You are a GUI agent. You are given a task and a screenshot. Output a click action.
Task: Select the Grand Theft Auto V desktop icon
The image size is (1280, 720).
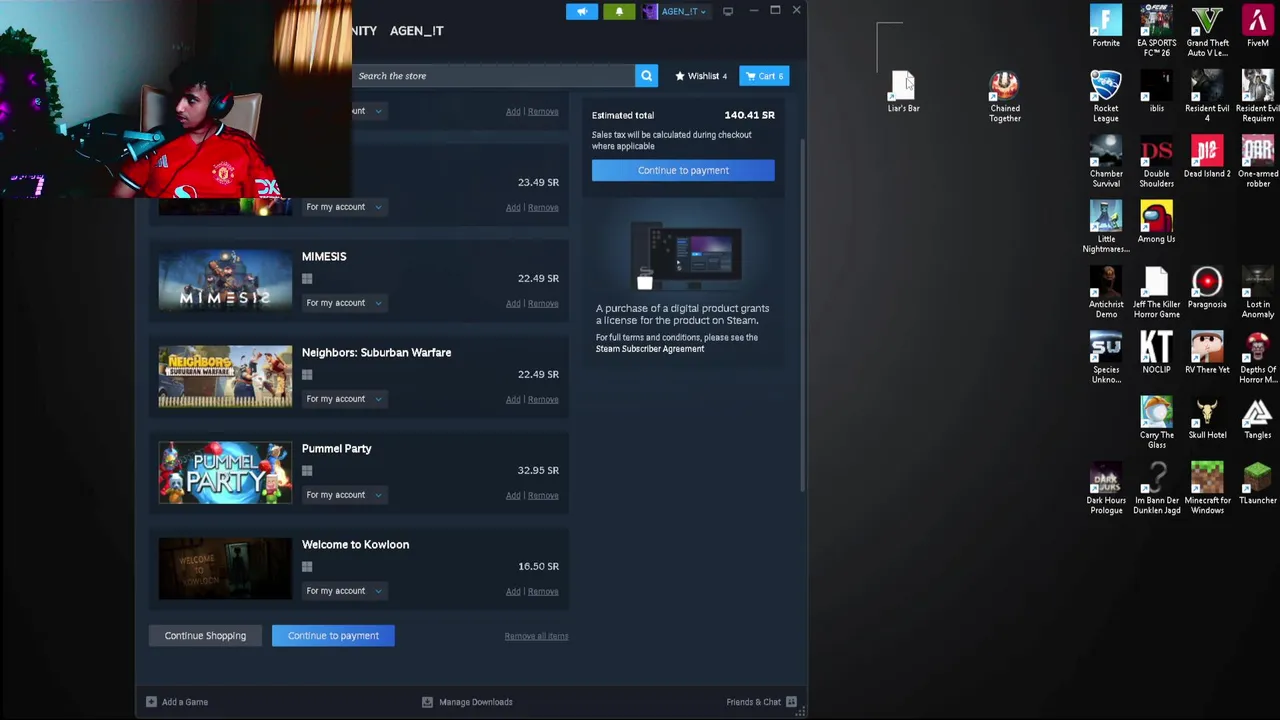(x=1207, y=30)
